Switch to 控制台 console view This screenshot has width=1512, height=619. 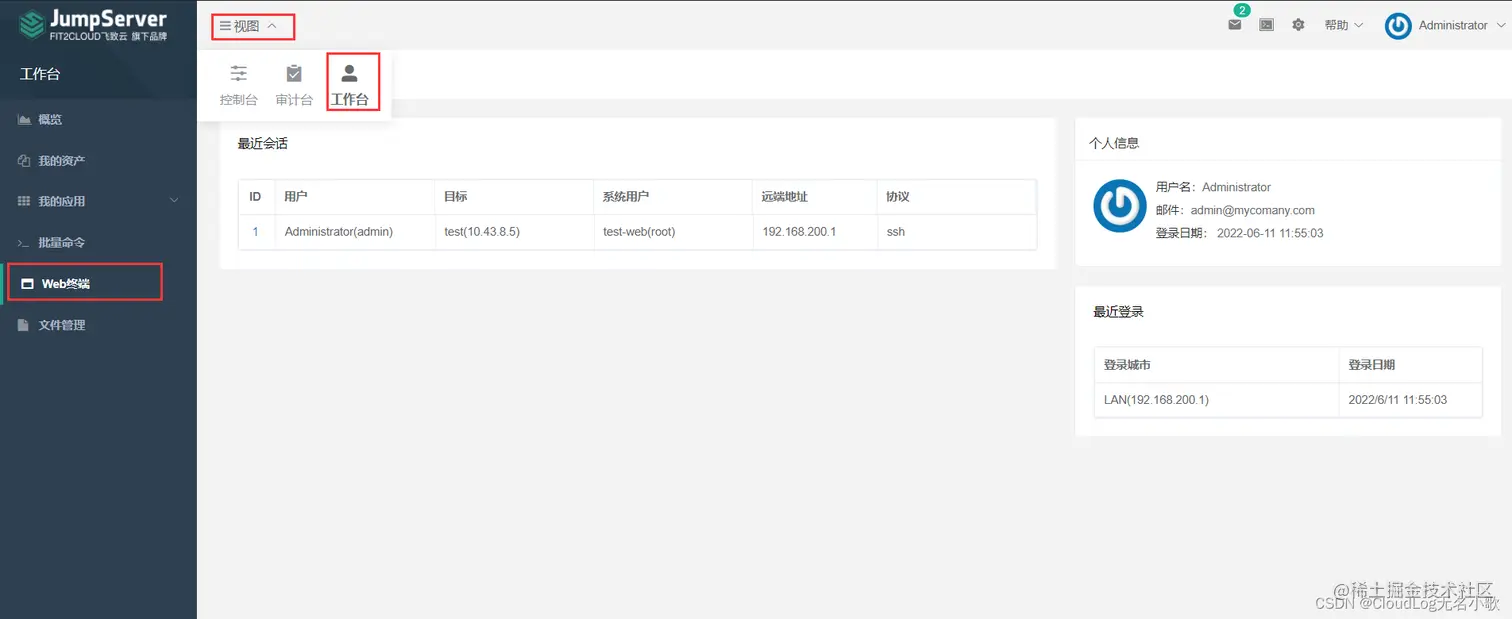point(239,85)
